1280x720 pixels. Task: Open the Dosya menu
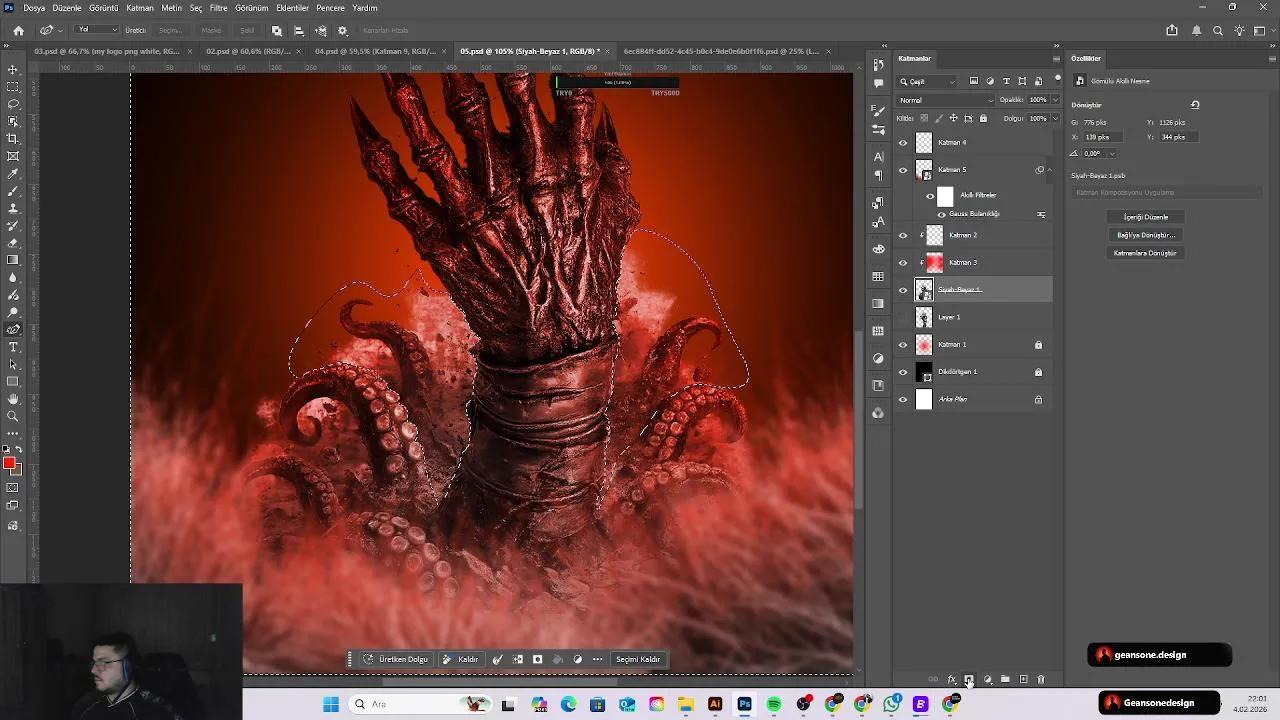[x=34, y=8]
